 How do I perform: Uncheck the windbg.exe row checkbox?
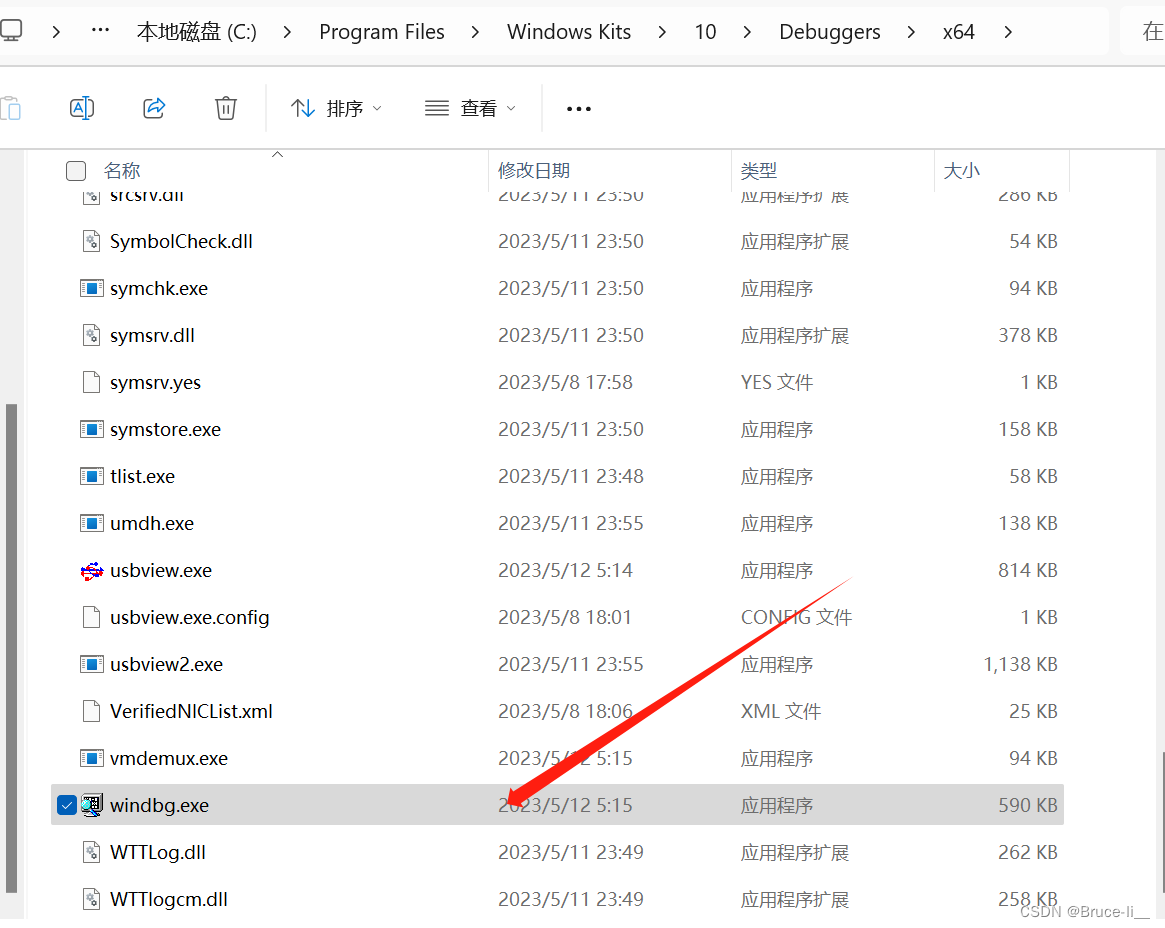point(67,805)
